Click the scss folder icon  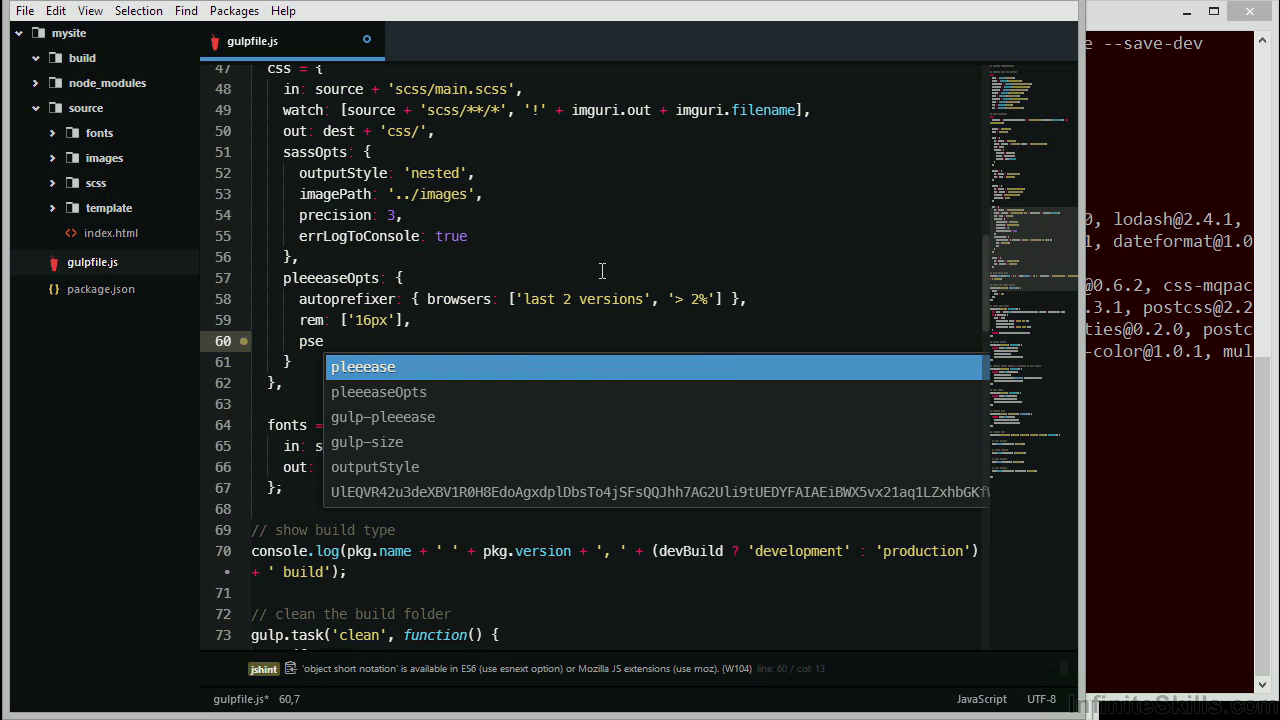point(72,183)
